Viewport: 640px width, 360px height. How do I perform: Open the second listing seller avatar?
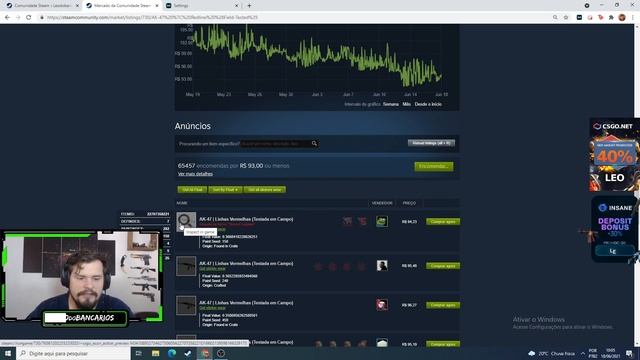pyautogui.click(x=382, y=265)
